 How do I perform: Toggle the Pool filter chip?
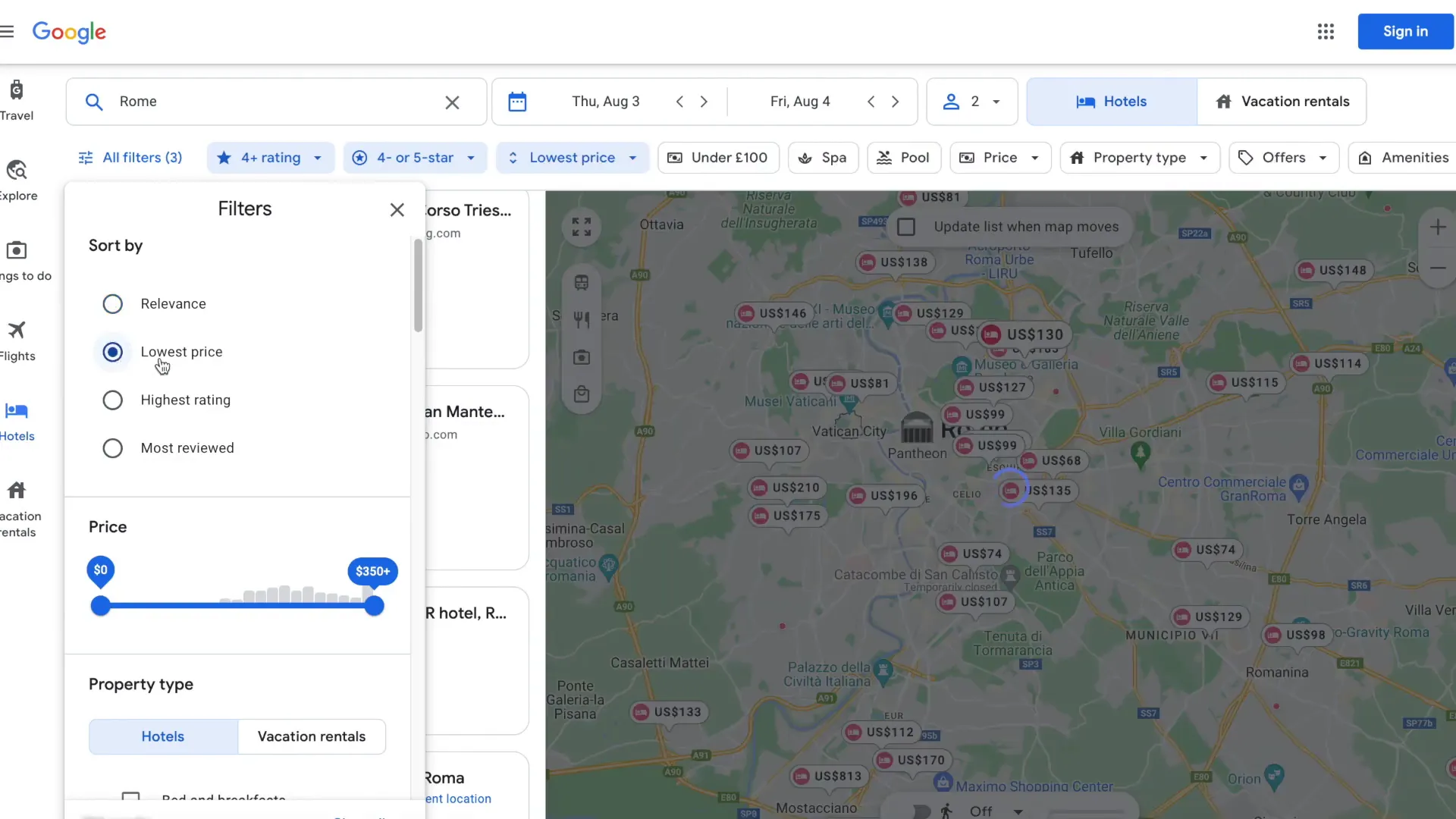tap(904, 158)
